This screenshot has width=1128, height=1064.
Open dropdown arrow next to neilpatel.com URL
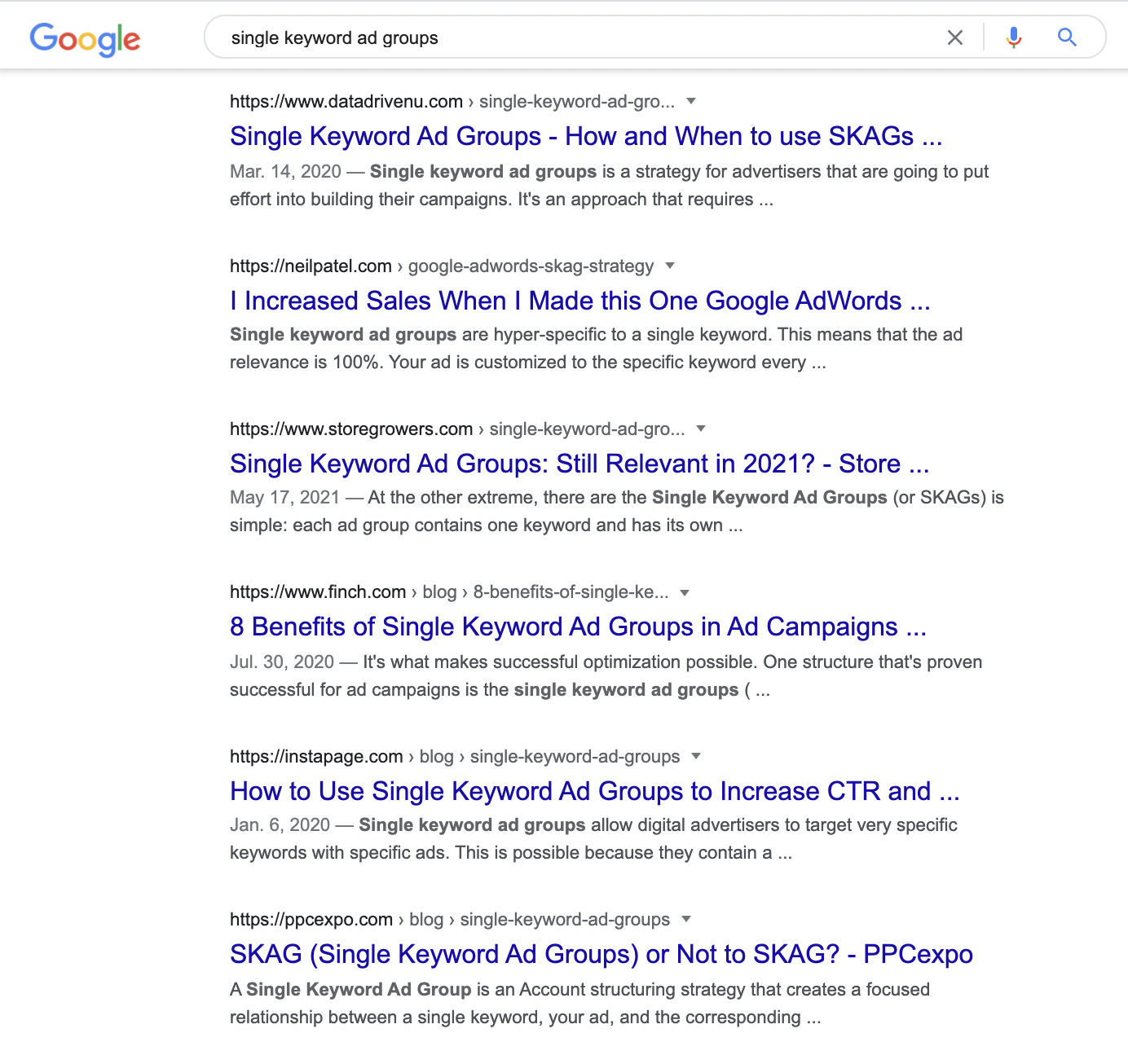(670, 266)
